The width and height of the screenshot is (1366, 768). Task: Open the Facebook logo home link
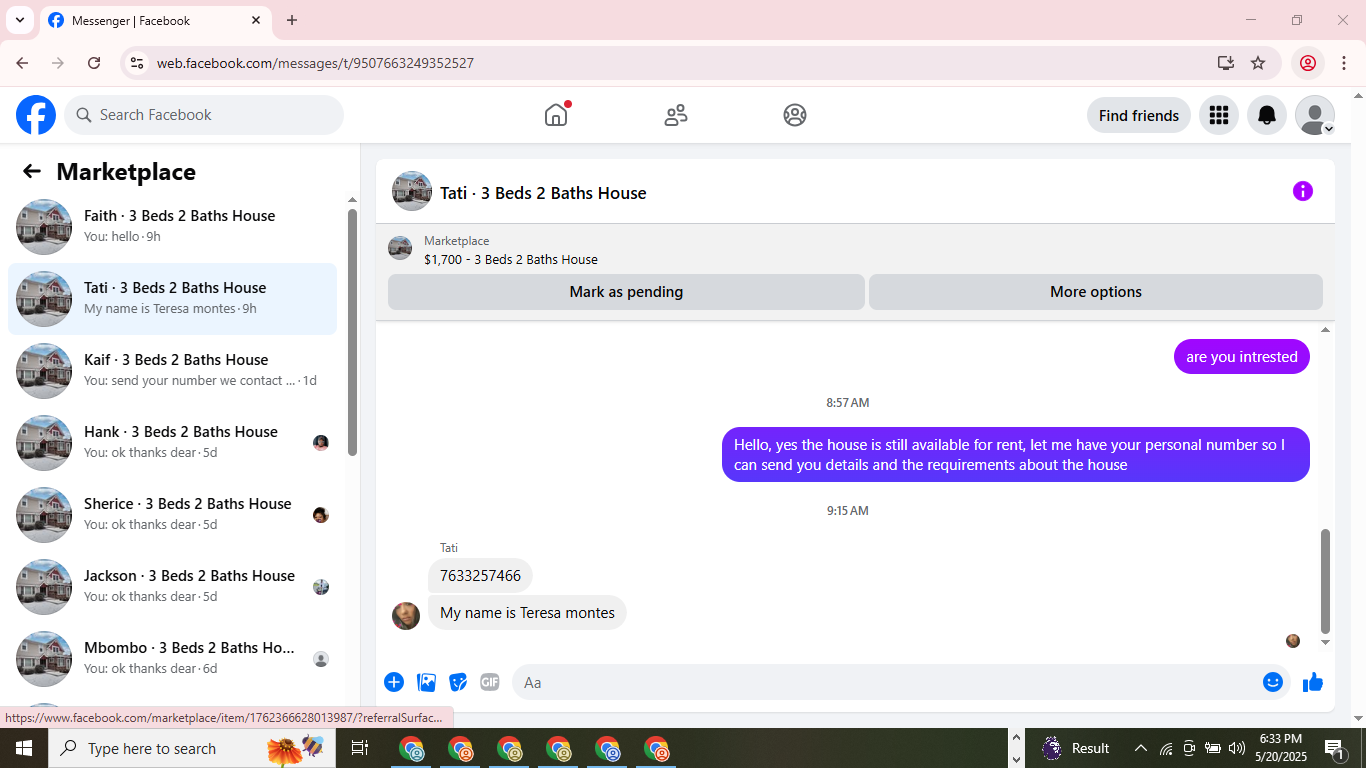click(x=36, y=115)
